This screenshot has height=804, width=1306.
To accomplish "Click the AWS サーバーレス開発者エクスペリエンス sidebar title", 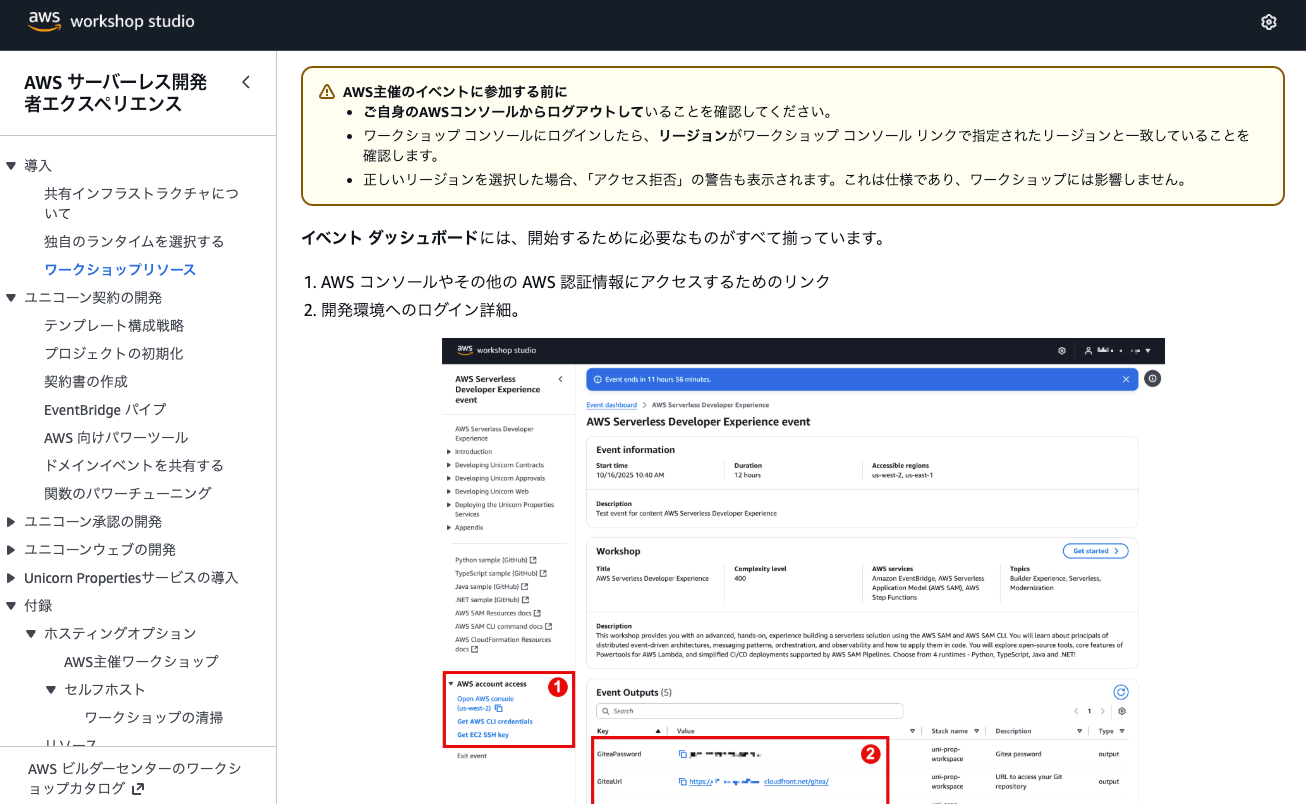I will 116,93.
